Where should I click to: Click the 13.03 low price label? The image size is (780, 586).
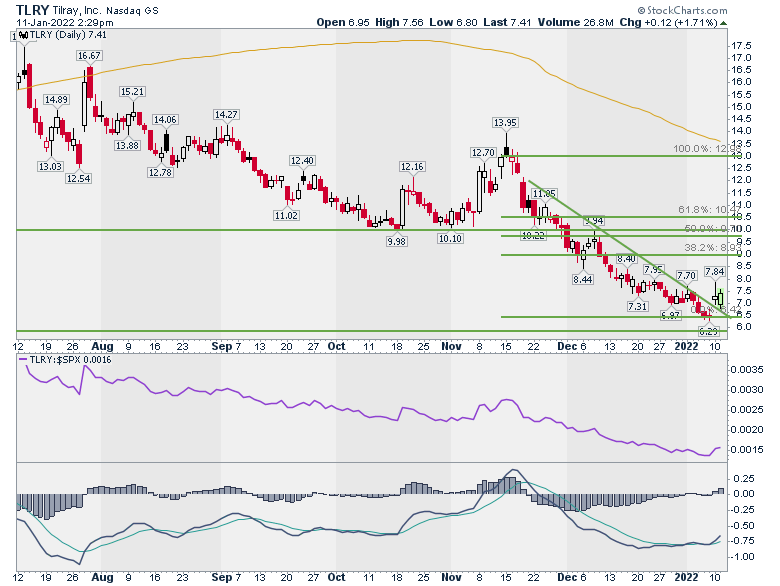tap(50, 167)
